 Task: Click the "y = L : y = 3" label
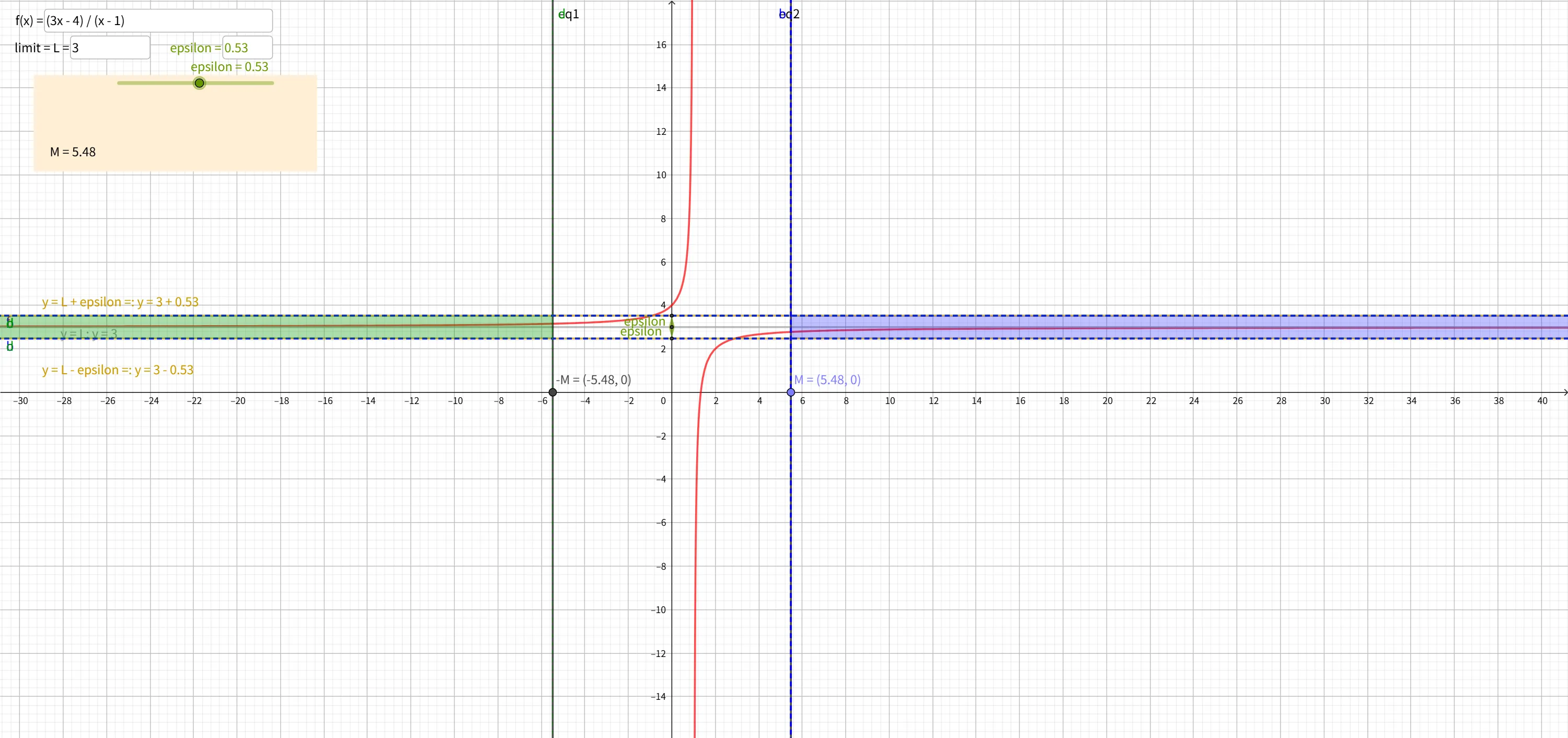coord(89,333)
